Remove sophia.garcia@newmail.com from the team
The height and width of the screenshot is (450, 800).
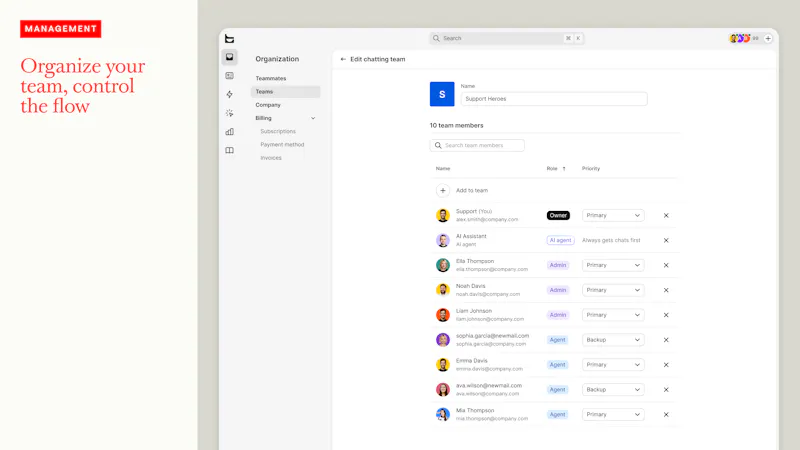click(x=666, y=340)
